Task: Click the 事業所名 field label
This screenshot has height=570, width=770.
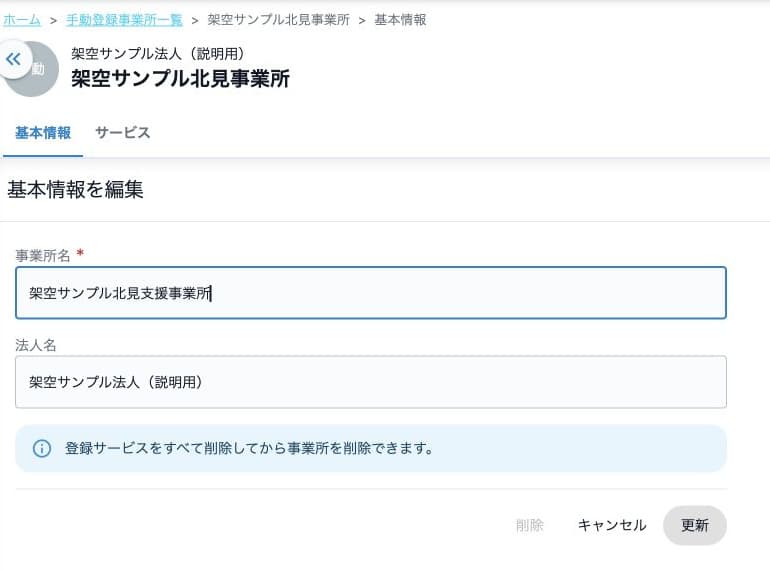Action: pos(43,255)
